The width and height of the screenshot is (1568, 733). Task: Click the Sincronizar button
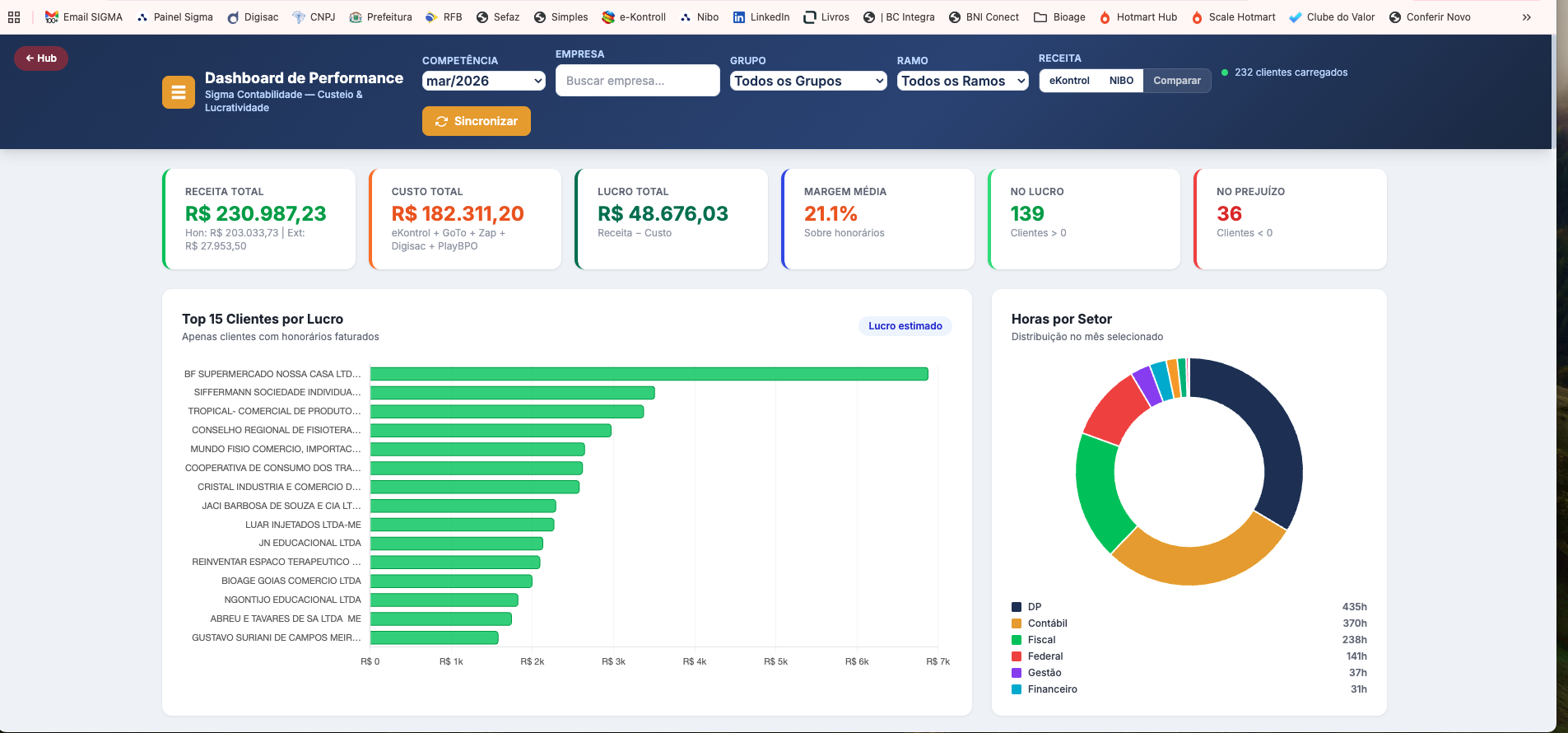click(x=477, y=121)
